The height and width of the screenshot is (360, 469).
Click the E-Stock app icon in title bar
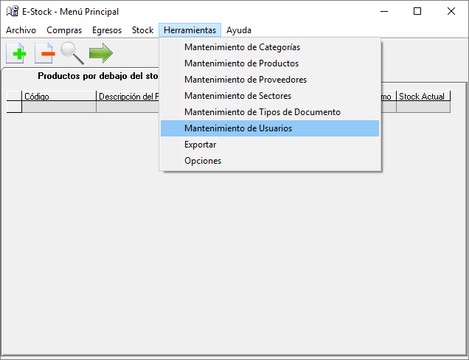(x=12, y=11)
